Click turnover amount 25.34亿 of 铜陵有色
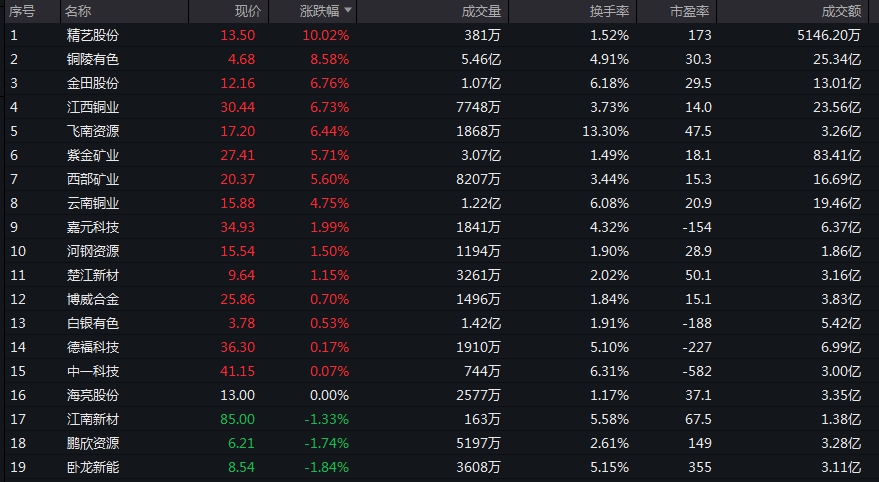This screenshot has height=482, width=879. (837, 59)
